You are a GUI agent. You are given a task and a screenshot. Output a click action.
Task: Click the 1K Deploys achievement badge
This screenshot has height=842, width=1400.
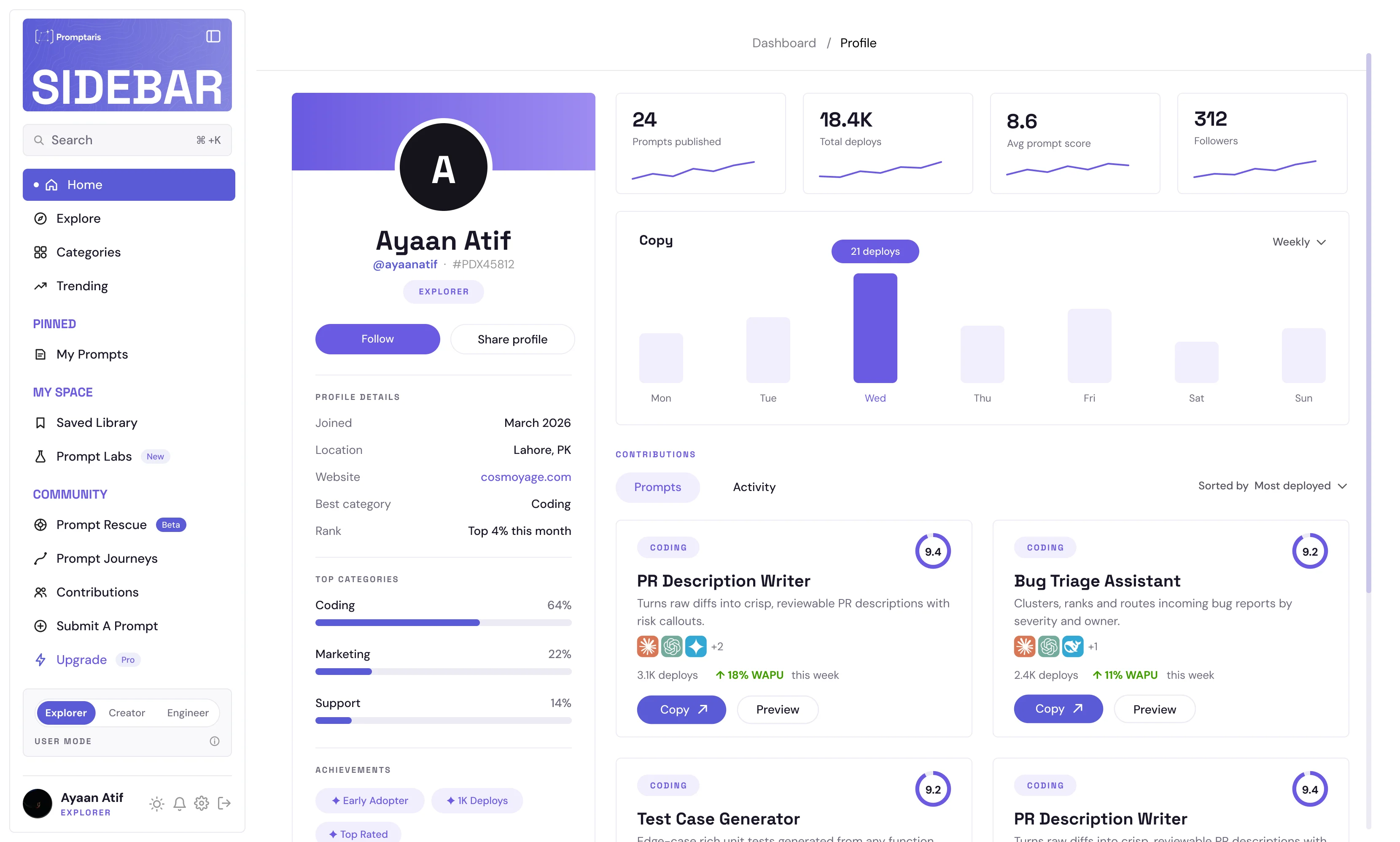(477, 801)
